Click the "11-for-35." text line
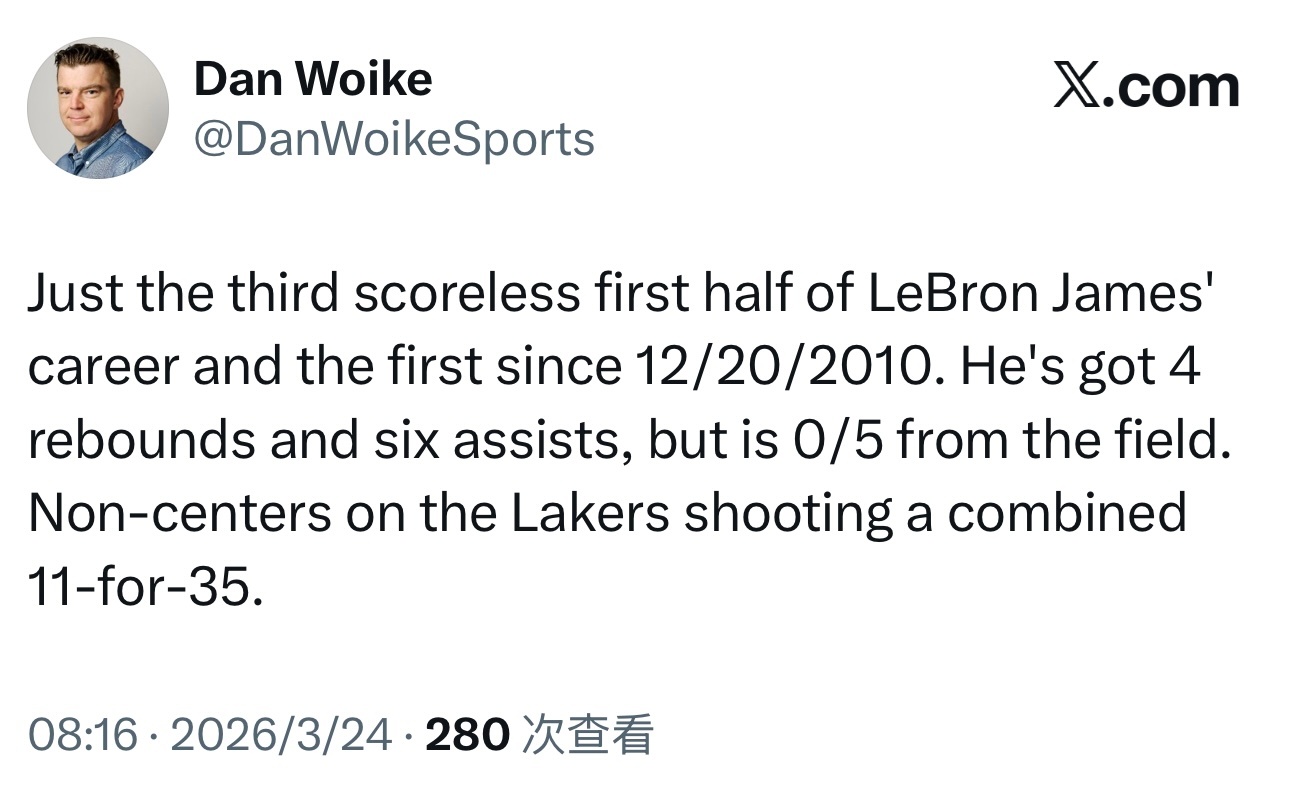The image size is (1290, 797). (x=146, y=588)
